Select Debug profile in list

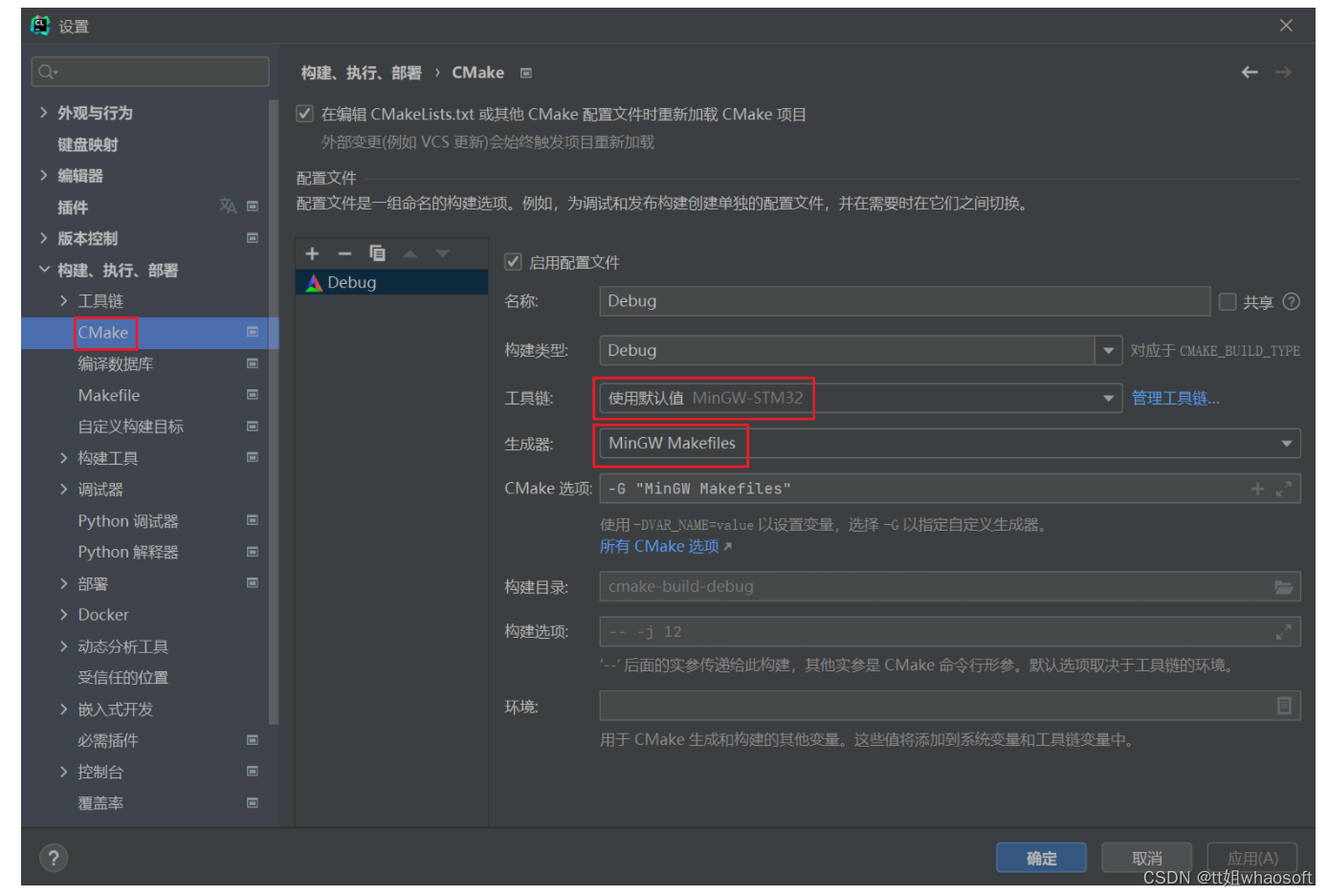point(391,282)
